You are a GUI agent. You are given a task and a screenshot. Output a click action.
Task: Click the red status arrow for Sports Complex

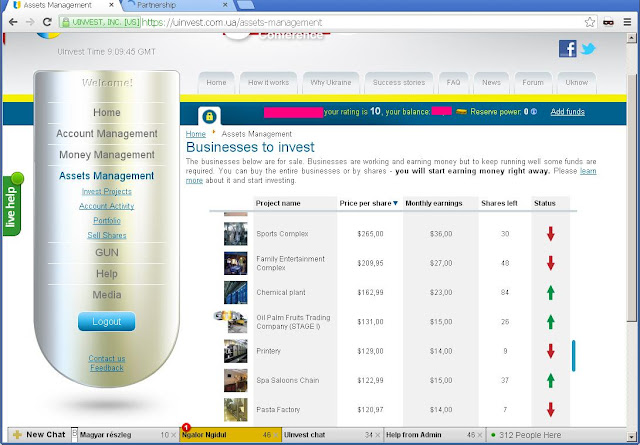[x=551, y=234]
